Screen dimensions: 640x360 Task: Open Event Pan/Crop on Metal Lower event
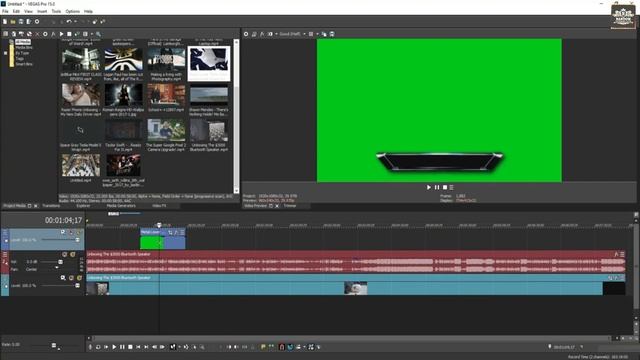[x=171, y=233]
